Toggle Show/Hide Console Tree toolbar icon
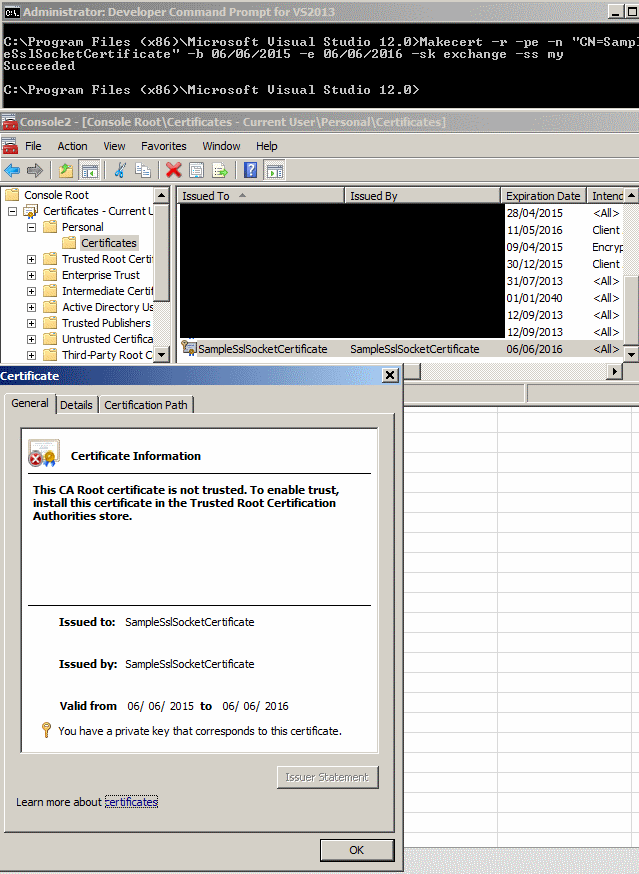The image size is (639, 874). coord(89,171)
